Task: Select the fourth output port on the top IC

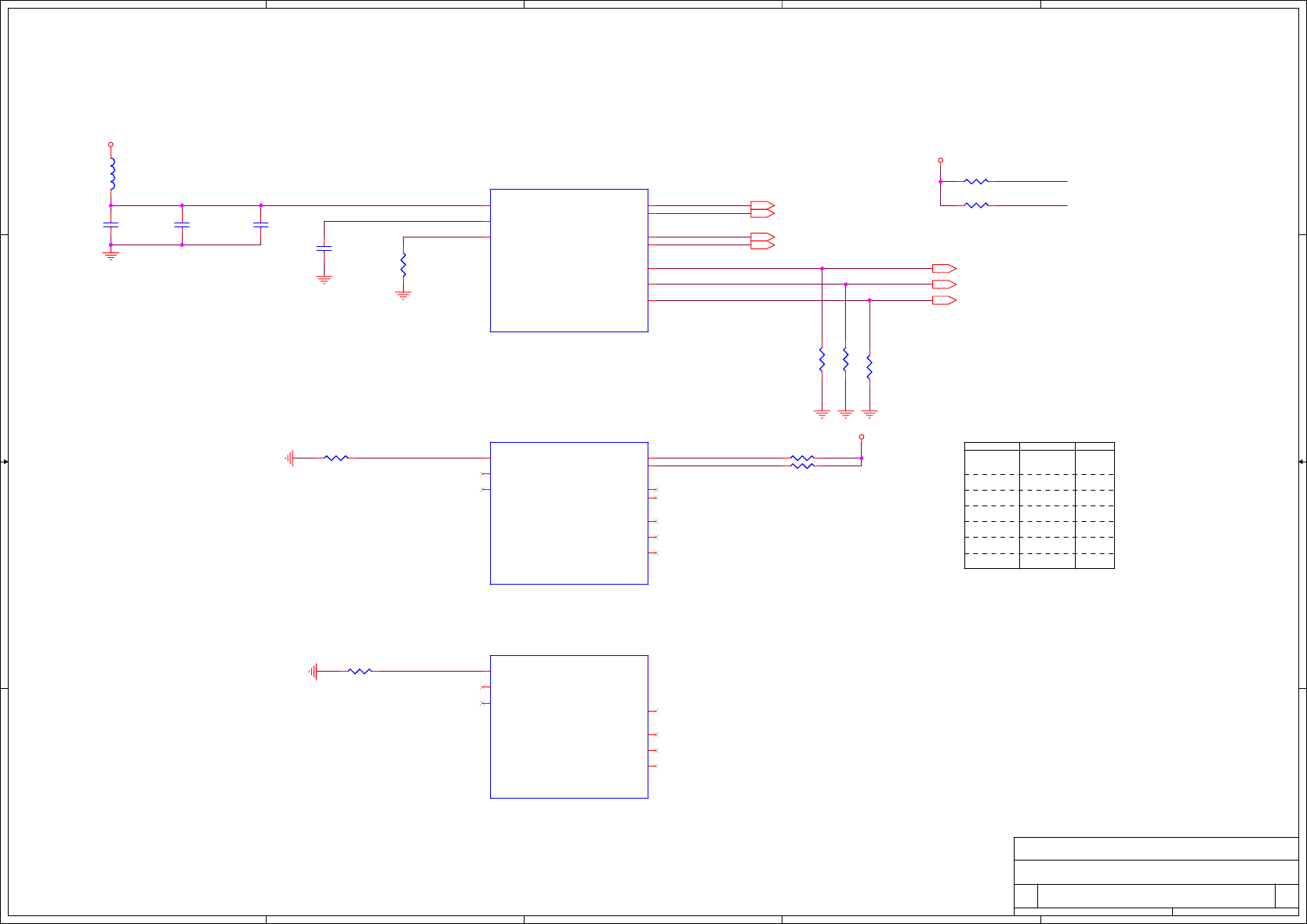Action: 763,245
